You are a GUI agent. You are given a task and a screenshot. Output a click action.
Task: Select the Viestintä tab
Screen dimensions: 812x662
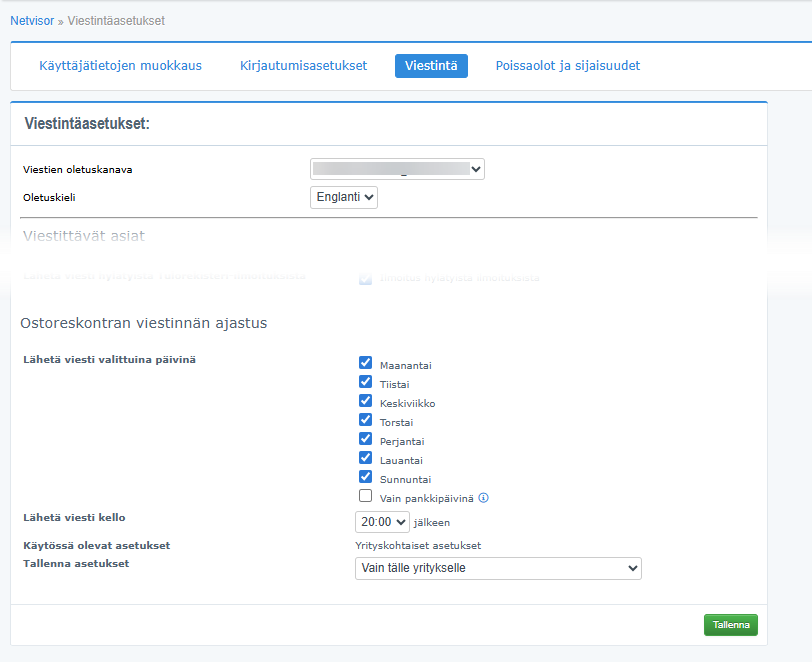pos(431,66)
